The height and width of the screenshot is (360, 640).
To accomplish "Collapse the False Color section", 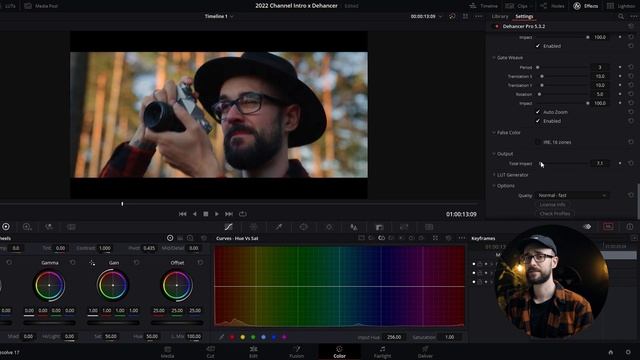I will 493,133.
